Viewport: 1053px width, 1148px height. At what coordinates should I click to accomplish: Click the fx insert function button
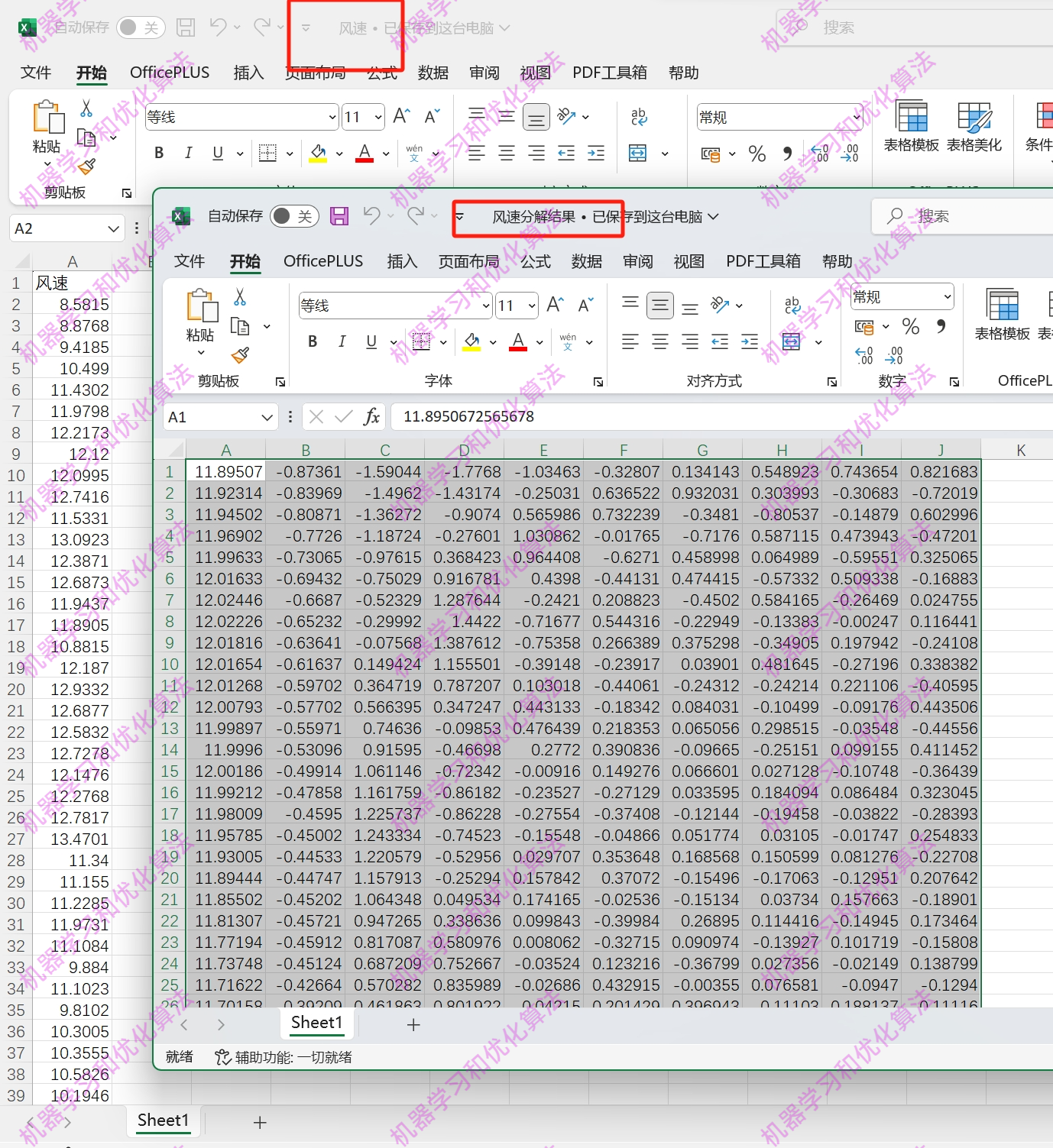[x=372, y=416]
